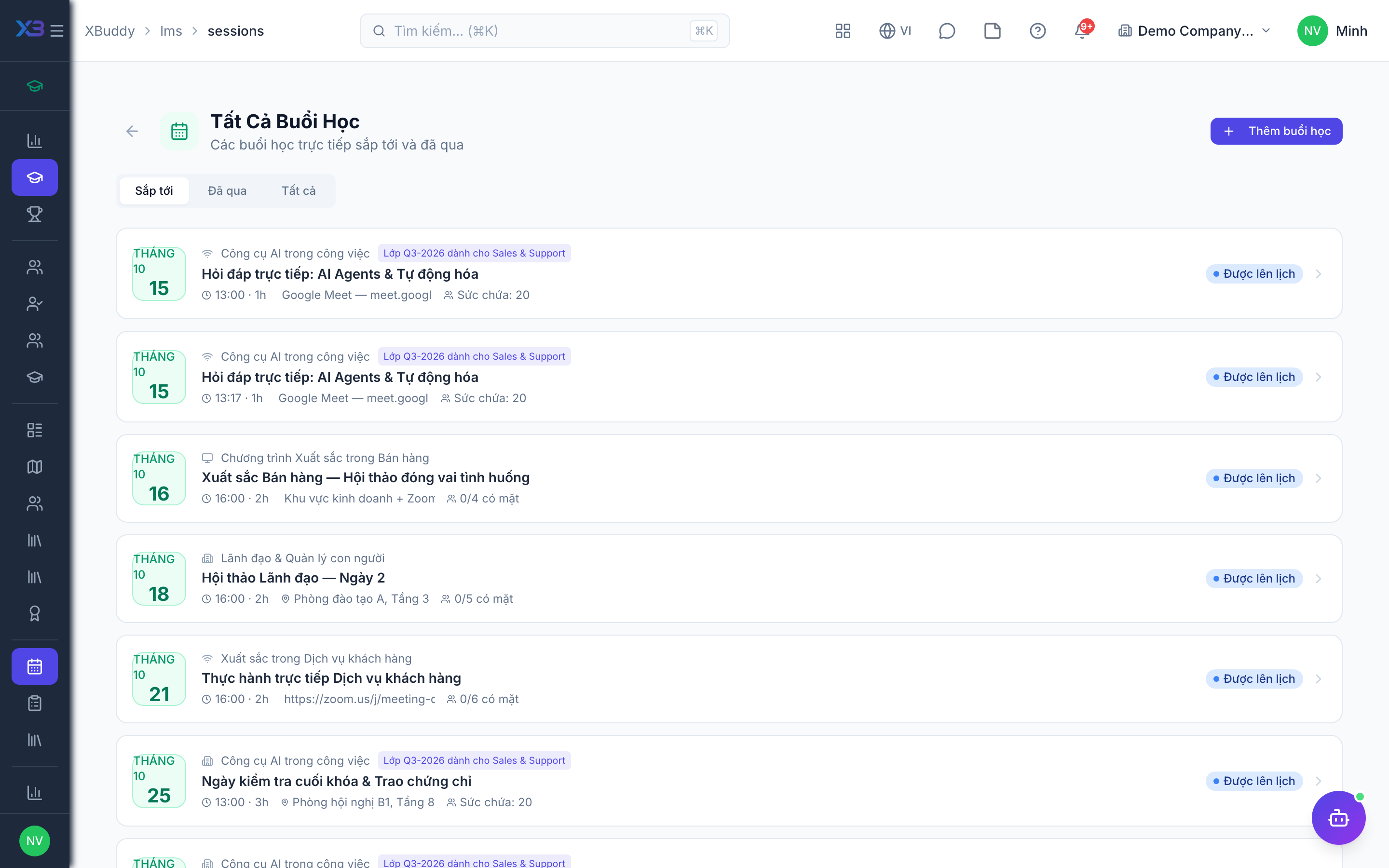Click Lớp Q3-2026 tag on October 25 session
Screen dimensions: 1389x868
point(474,760)
